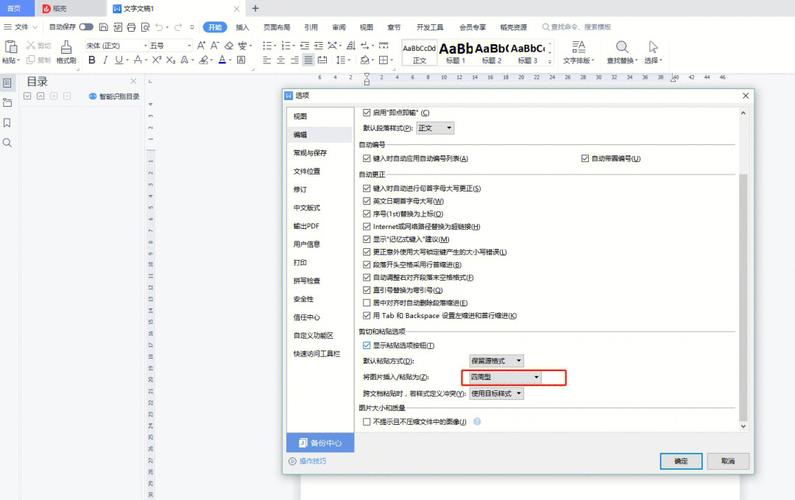Viewport: 795px width, 500px height.
Task: Click the justify alignment icon
Action: pos(308,60)
